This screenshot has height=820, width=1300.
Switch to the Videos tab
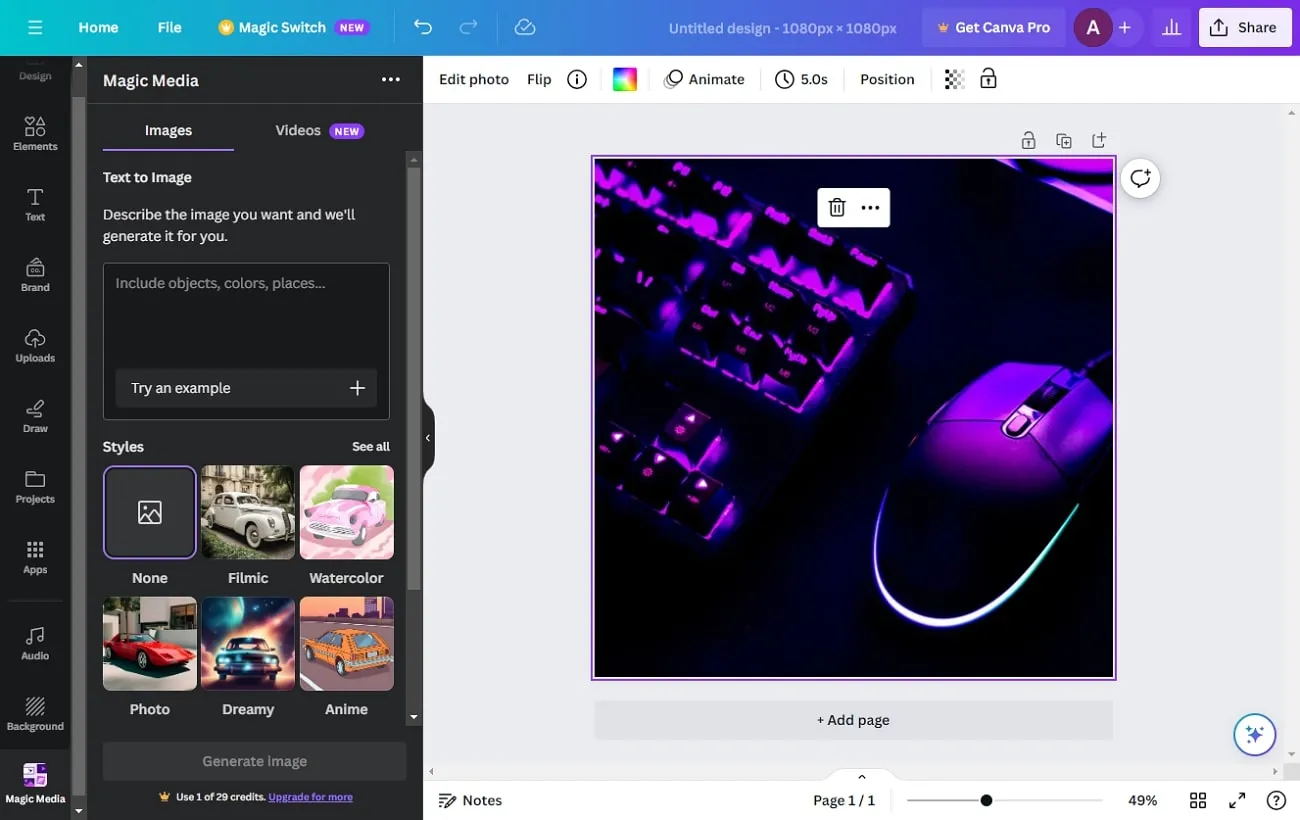297,130
